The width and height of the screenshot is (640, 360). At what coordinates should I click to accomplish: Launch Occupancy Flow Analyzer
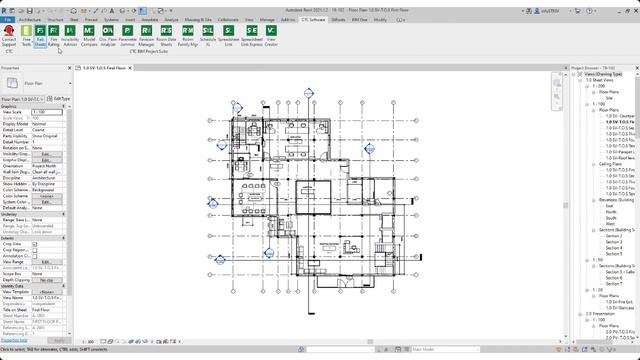[x=108, y=36]
